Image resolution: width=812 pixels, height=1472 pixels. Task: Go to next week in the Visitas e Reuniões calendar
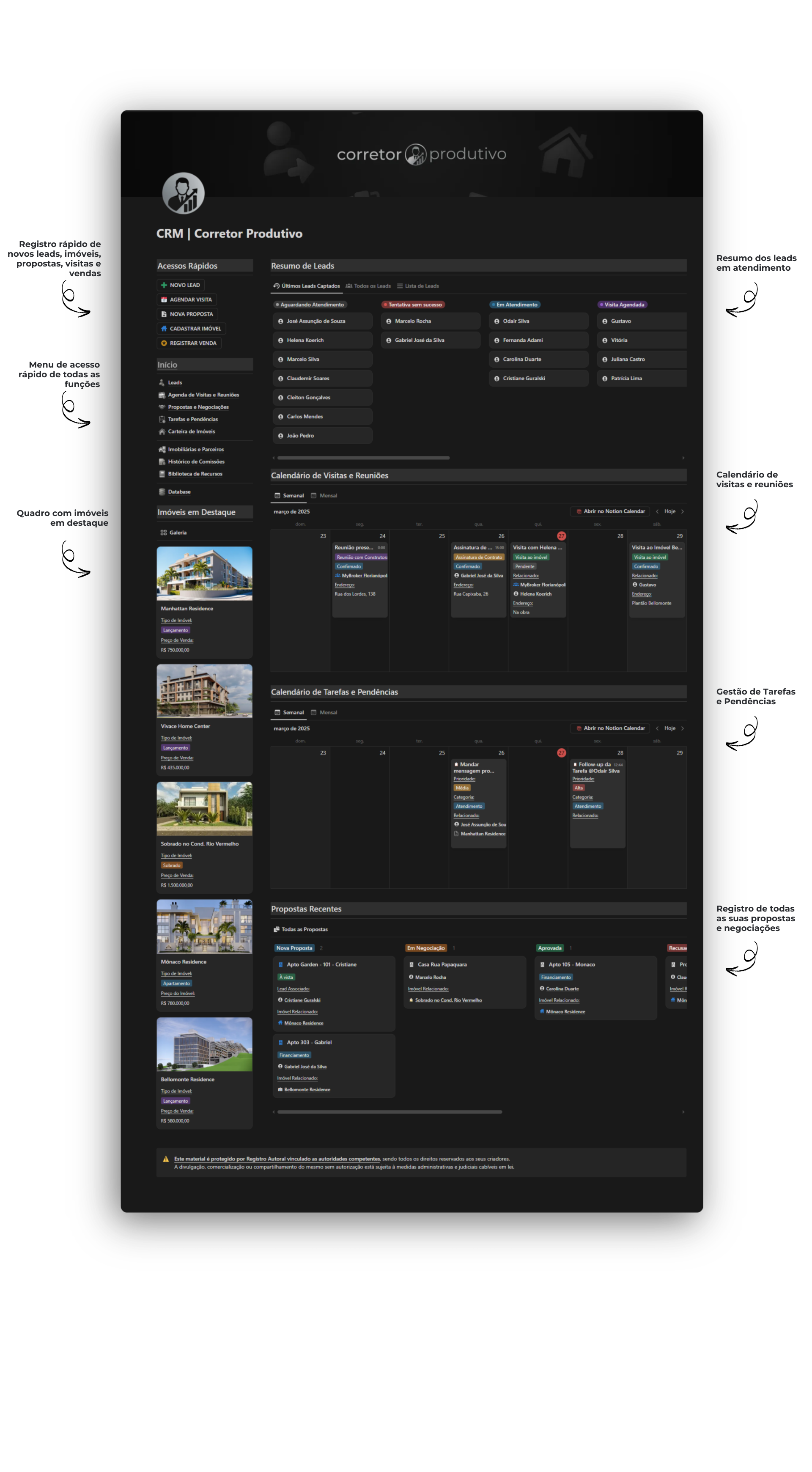click(x=682, y=511)
